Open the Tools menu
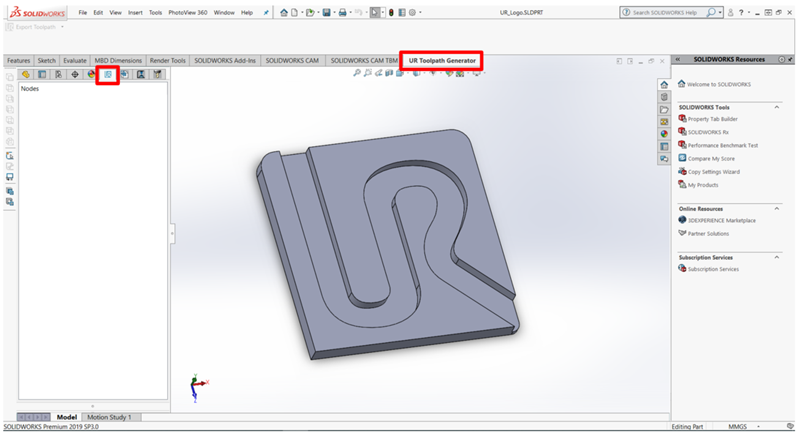Viewport: 800px width, 436px height. (x=156, y=13)
